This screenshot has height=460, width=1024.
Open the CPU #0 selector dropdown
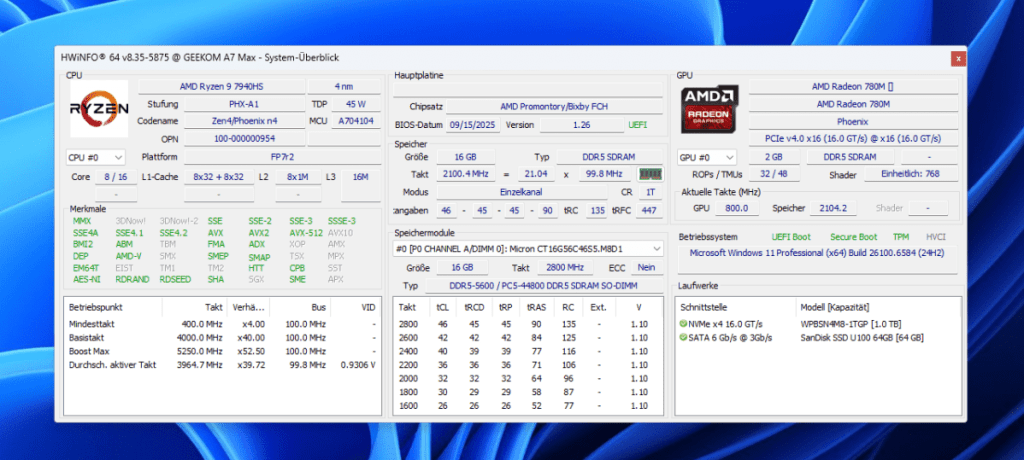pos(95,157)
